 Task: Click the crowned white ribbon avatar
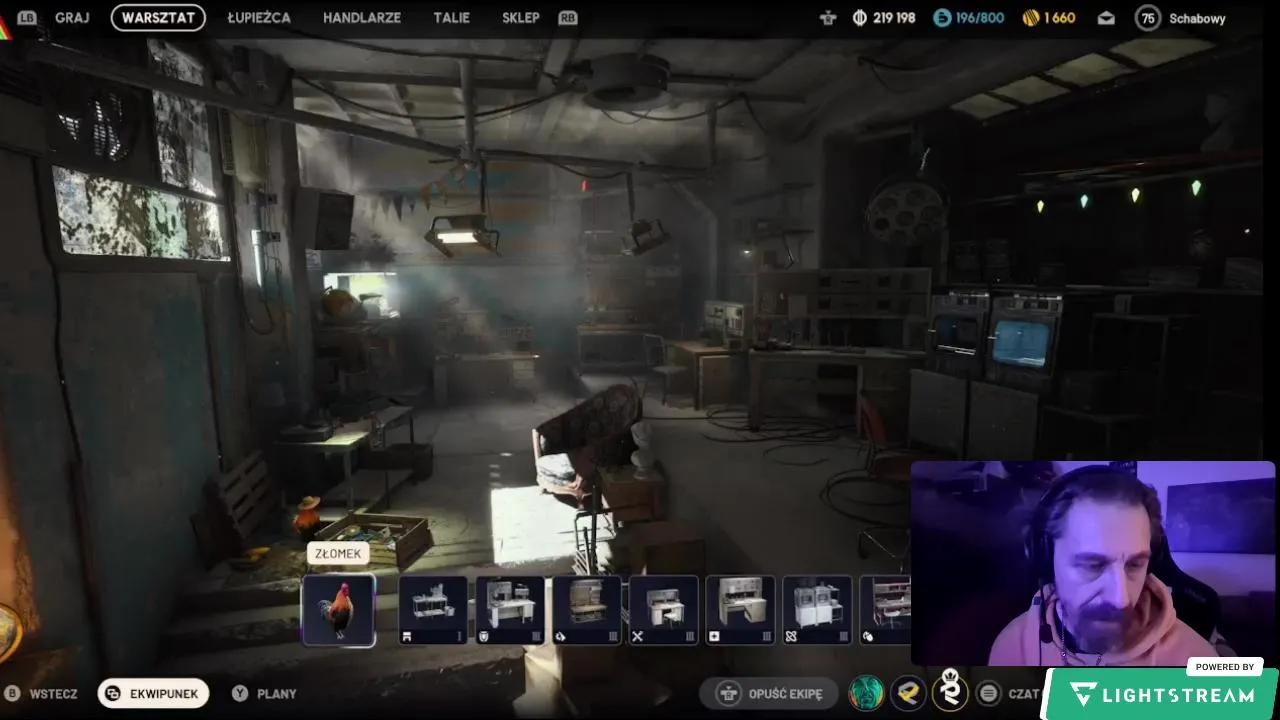pyautogui.click(x=949, y=692)
